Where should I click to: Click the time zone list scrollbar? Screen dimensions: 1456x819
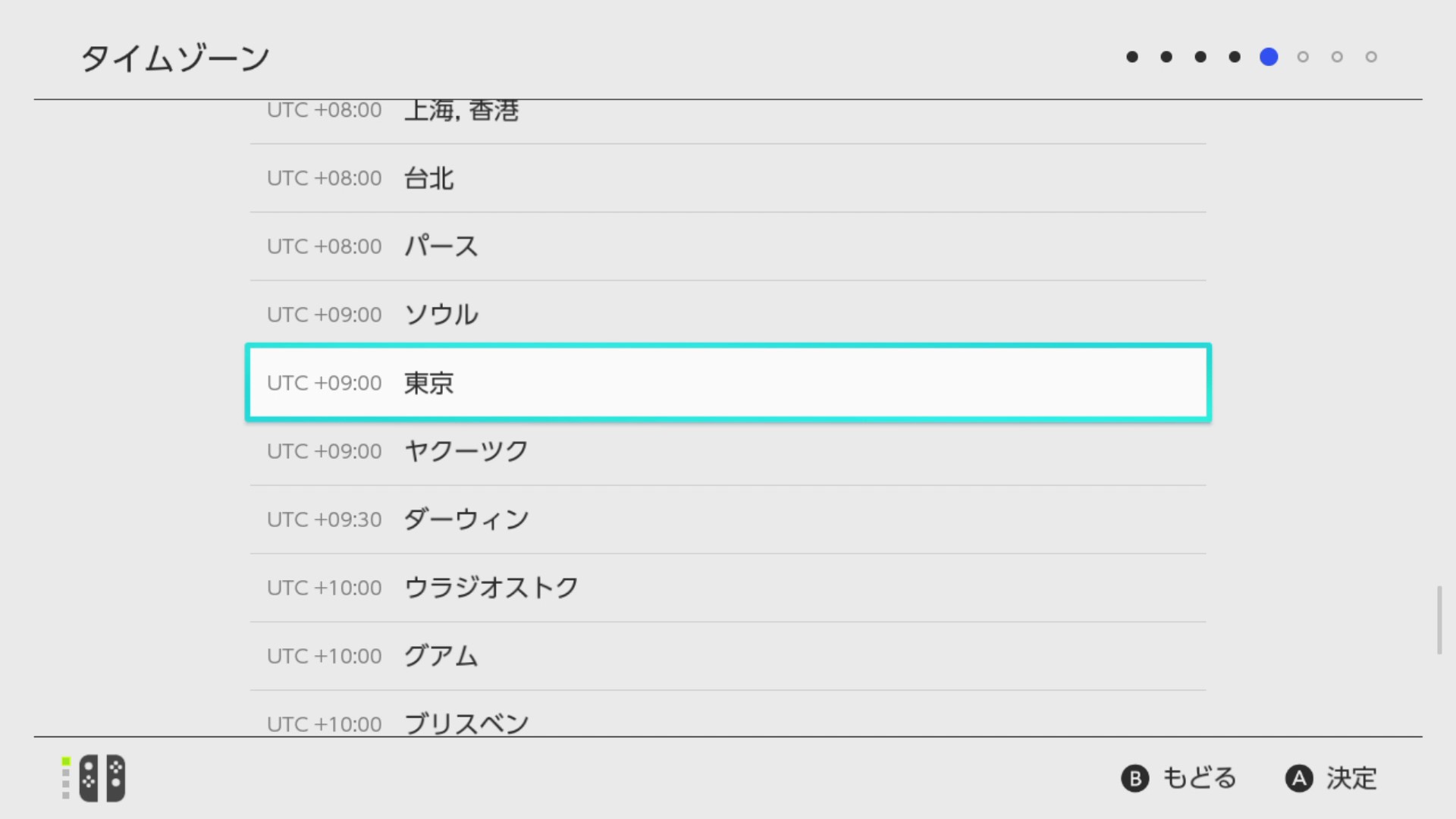coord(1439,620)
